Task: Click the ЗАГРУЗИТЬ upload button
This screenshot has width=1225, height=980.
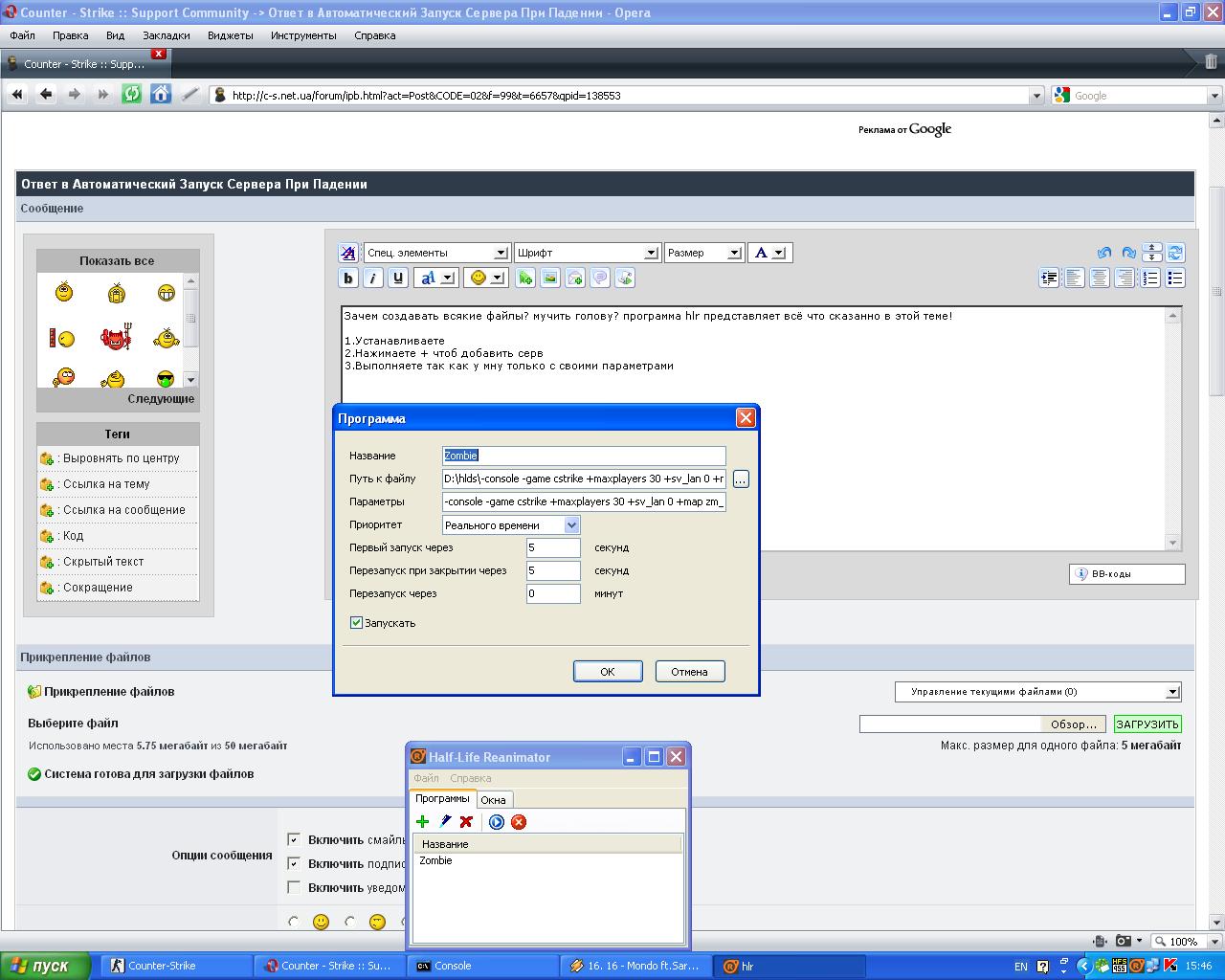Action: 1147,724
